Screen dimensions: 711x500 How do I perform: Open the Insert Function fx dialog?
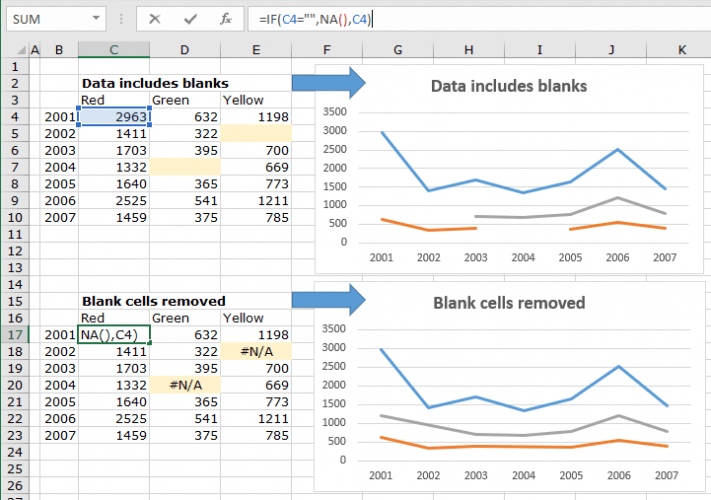(x=225, y=19)
